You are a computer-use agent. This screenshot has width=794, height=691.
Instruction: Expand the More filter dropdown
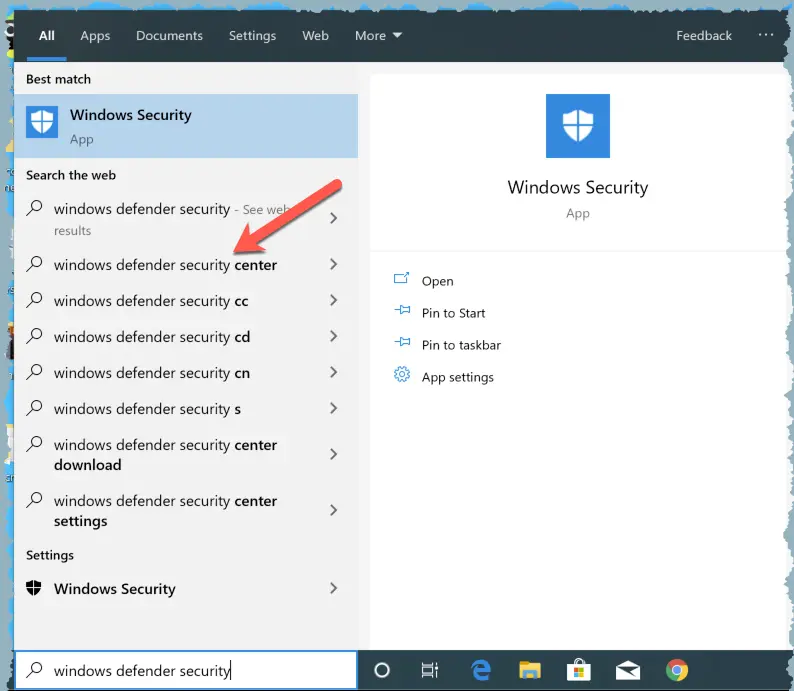click(x=378, y=35)
